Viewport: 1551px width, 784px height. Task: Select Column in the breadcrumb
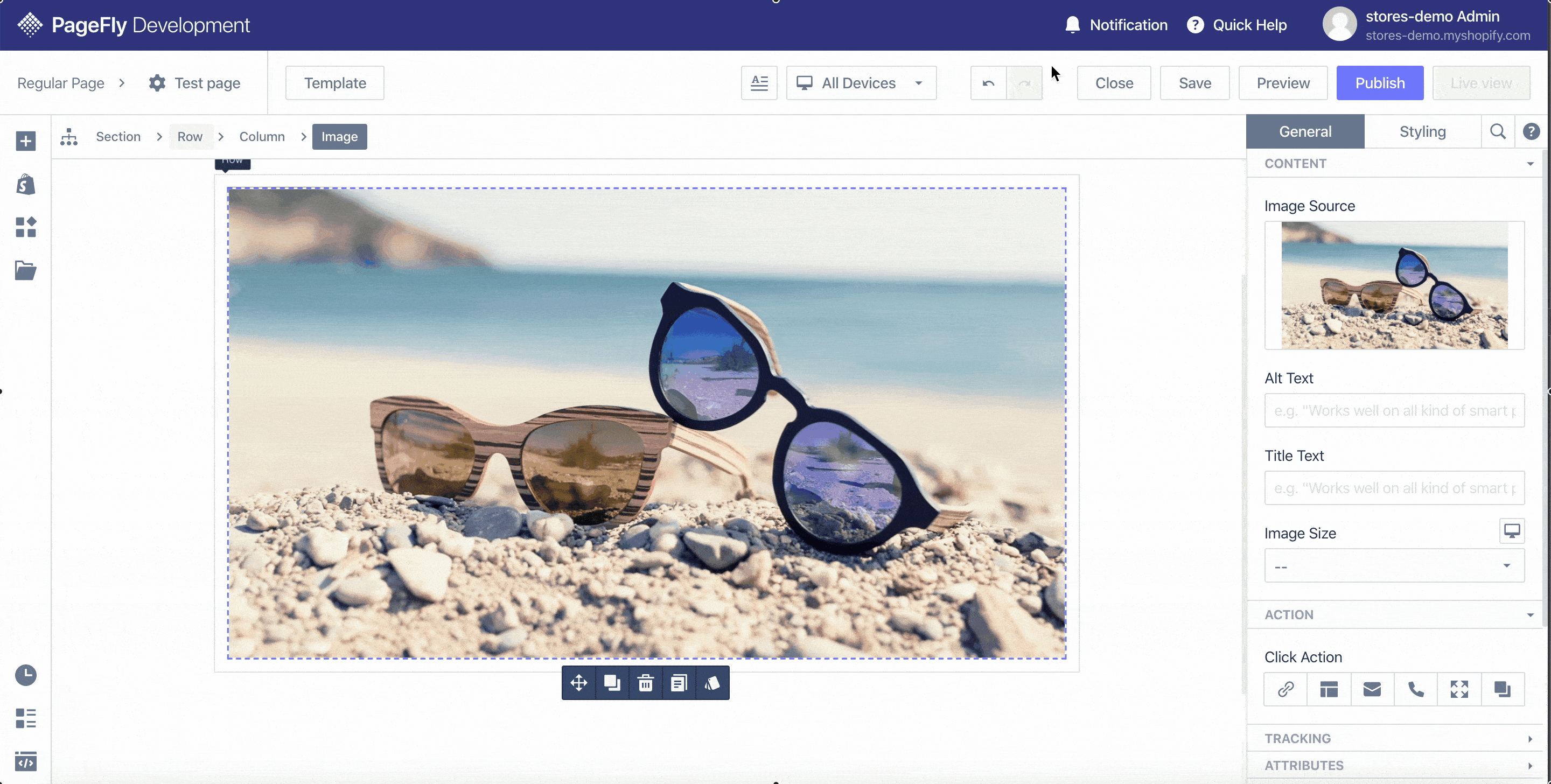262,137
